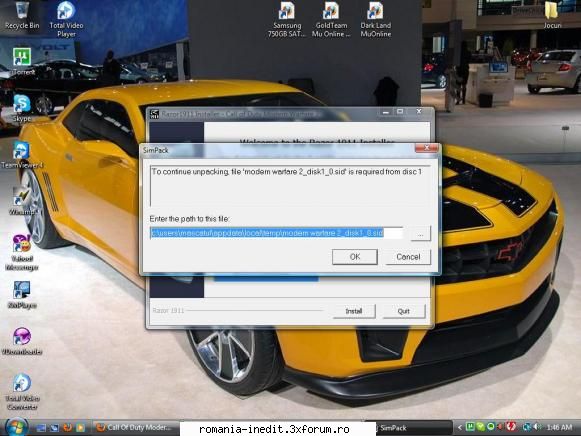Click Quit in the Razor 1911 installer
The width and height of the screenshot is (581, 436).
pos(404,311)
